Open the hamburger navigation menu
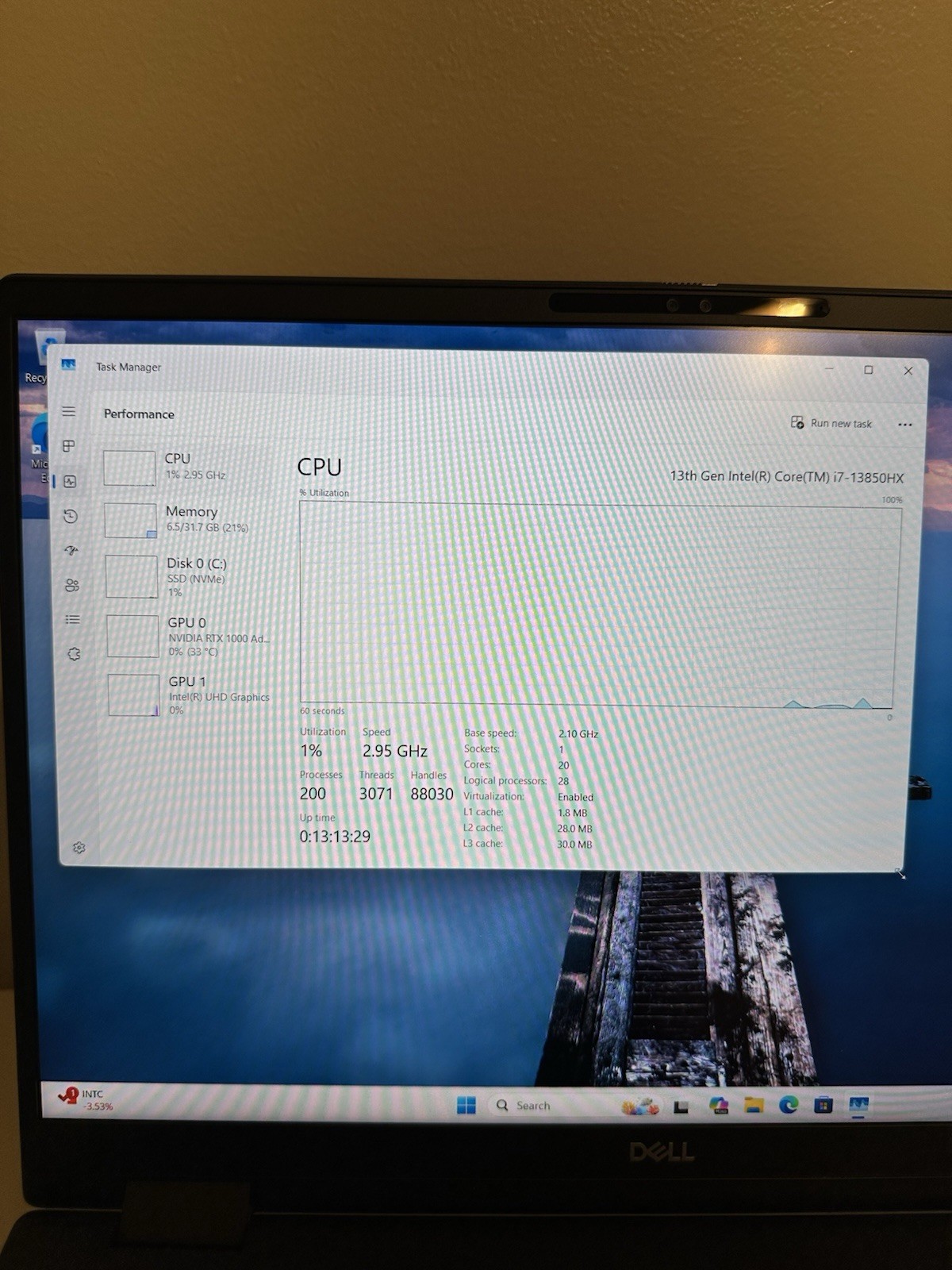The width and height of the screenshot is (952, 1270). pos(69,411)
